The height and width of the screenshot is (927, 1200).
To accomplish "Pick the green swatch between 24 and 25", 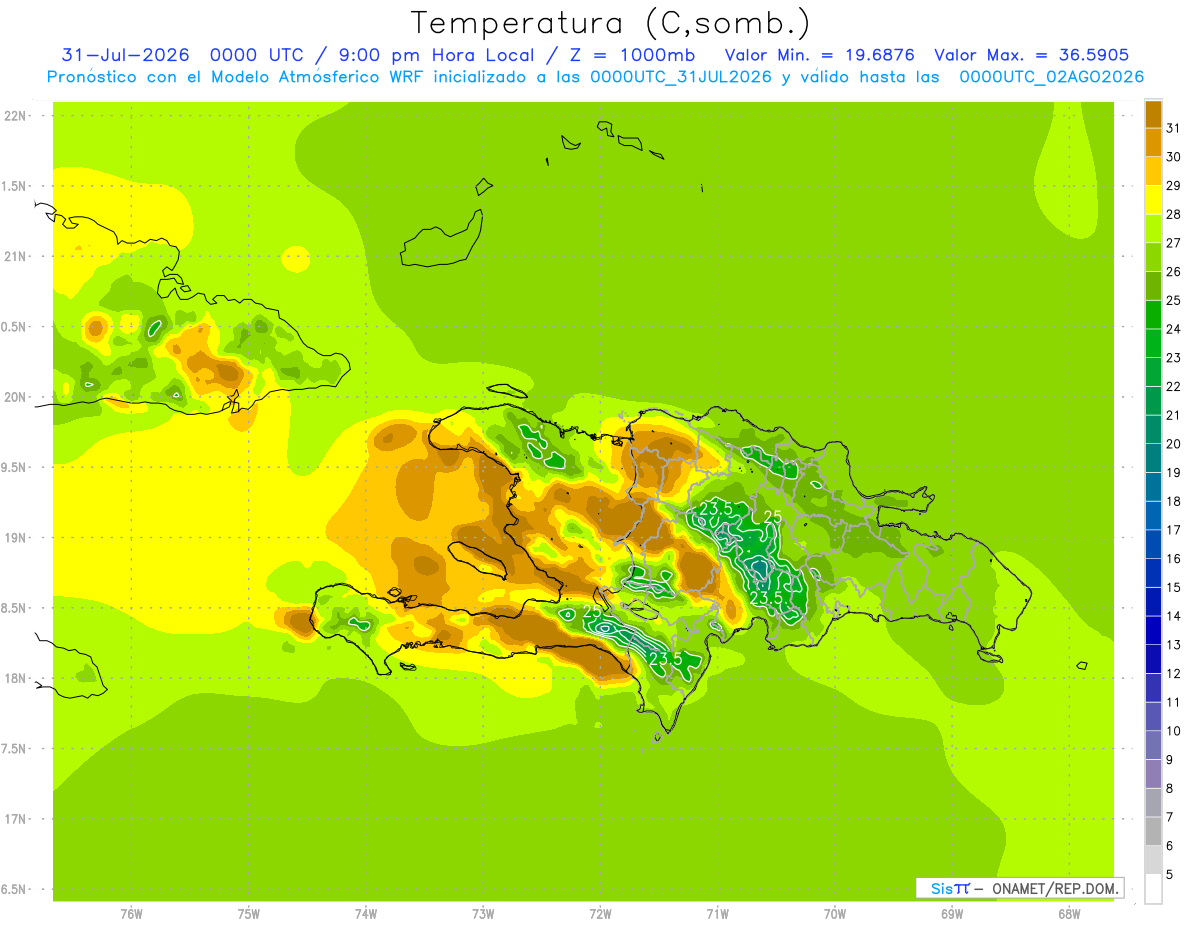I will pos(1153,314).
